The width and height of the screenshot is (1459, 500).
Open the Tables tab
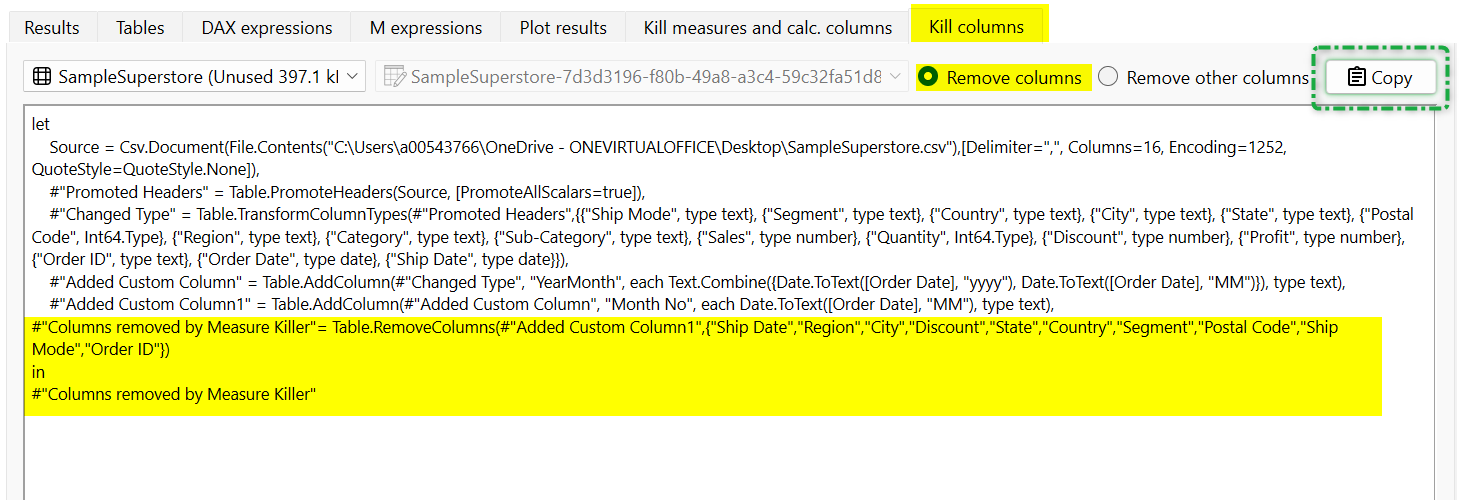tap(140, 28)
